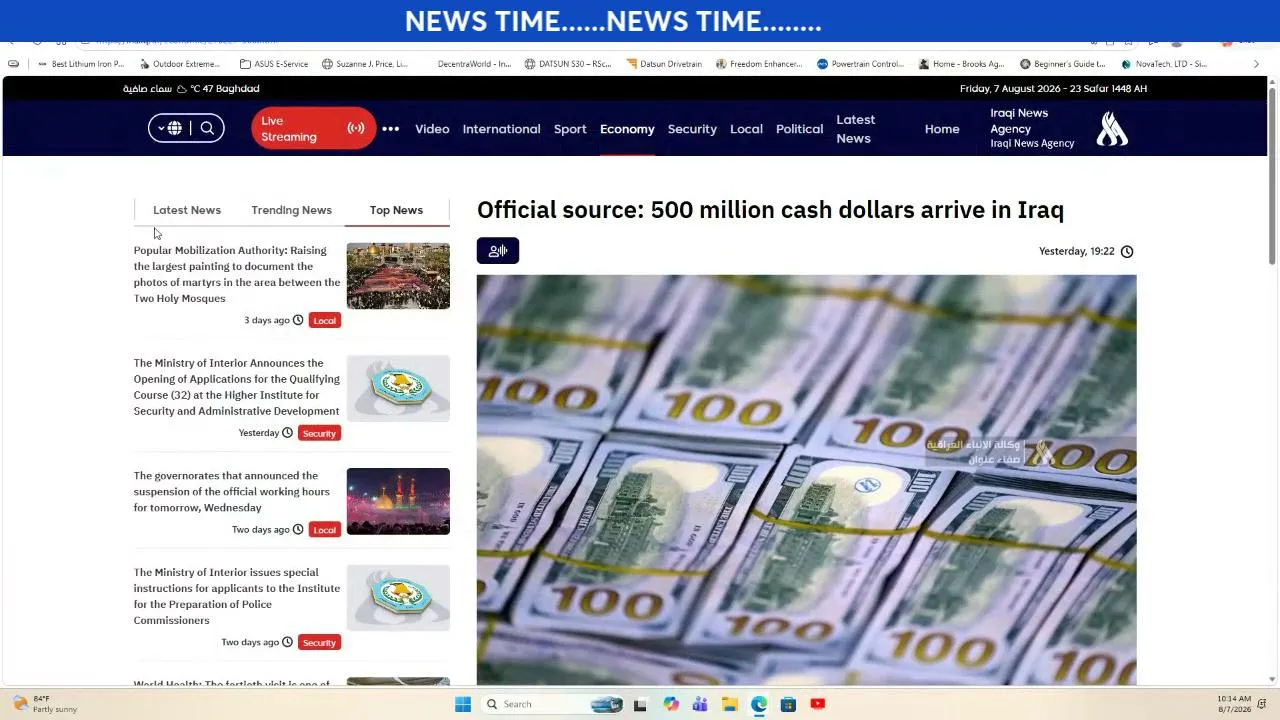The image size is (1280, 720).
Task: Click the Local tag under governorates article
Action: click(324, 529)
